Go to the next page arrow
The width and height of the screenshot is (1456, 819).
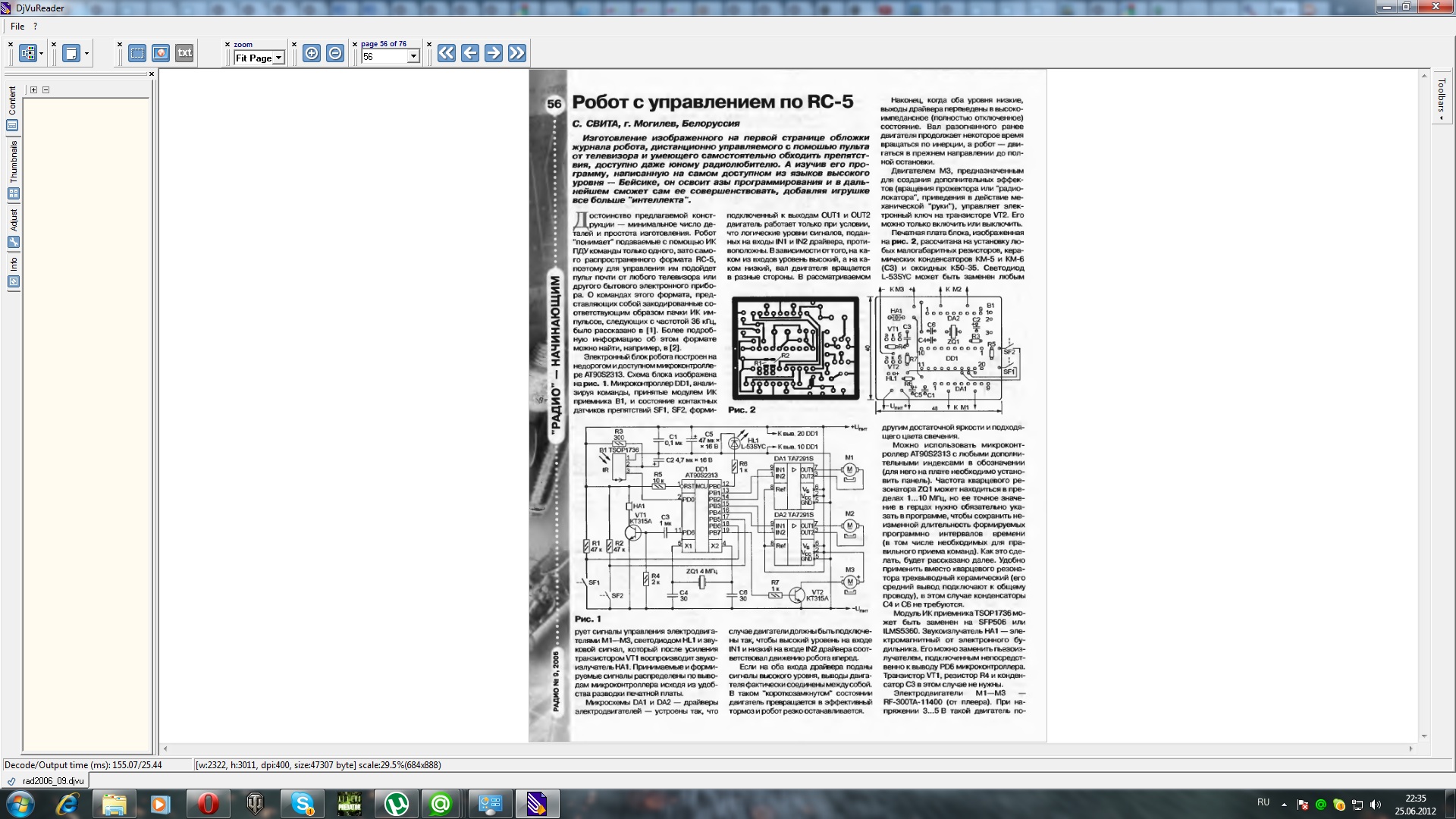[x=493, y=53]
